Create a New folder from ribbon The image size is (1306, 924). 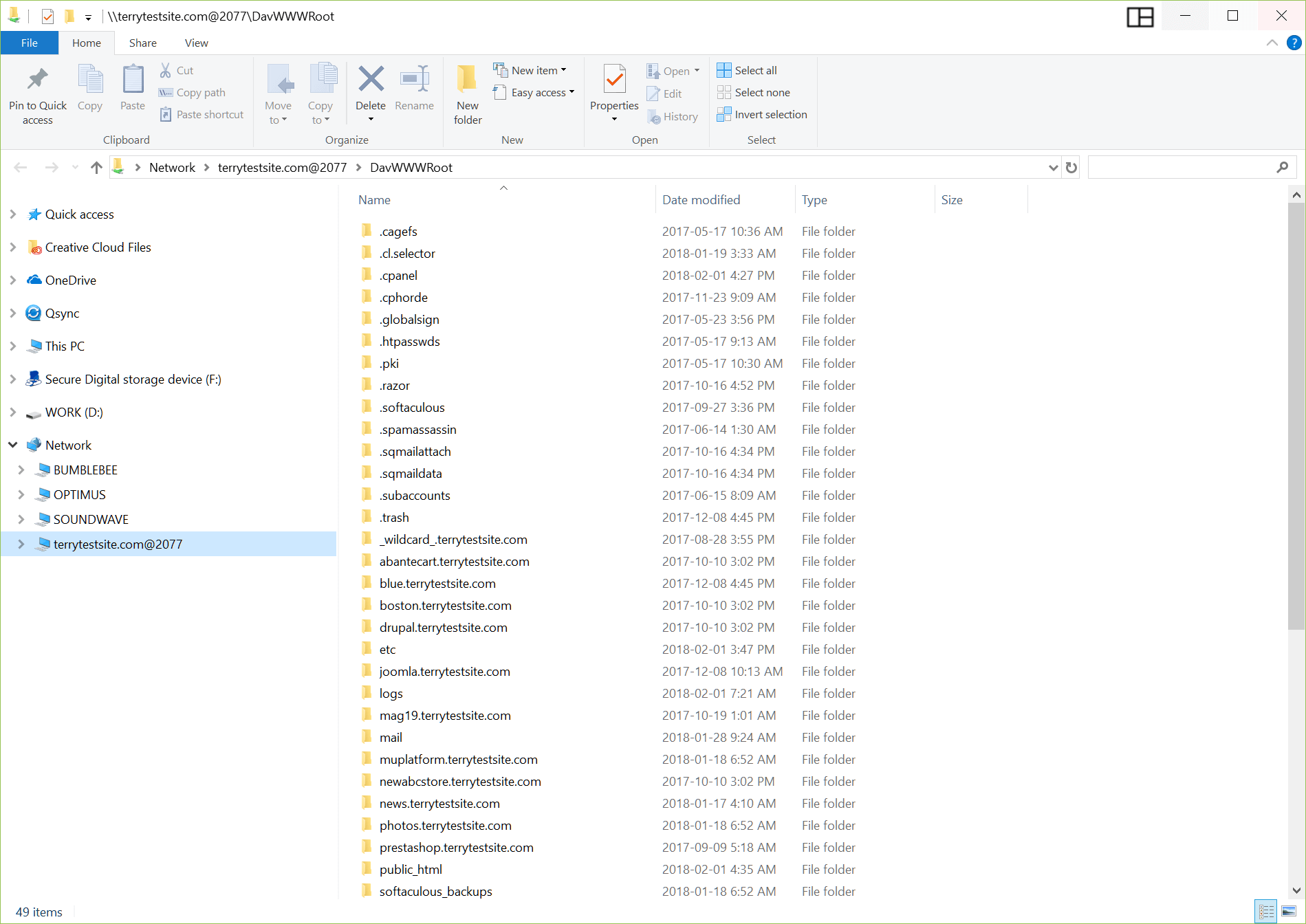468,94
